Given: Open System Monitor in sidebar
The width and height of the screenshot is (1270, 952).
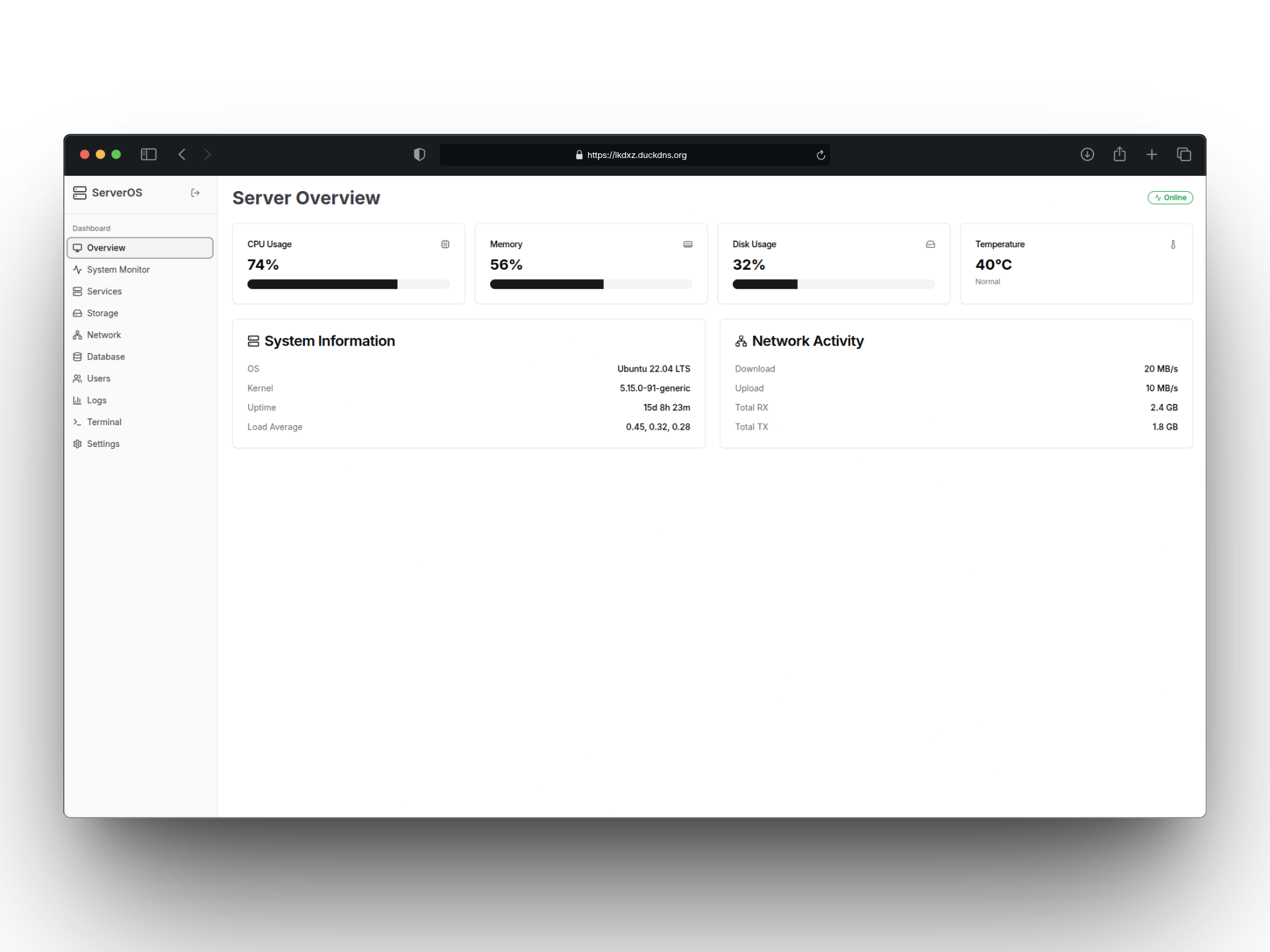Looking at the screenshot, I should (x=118, y=270).
